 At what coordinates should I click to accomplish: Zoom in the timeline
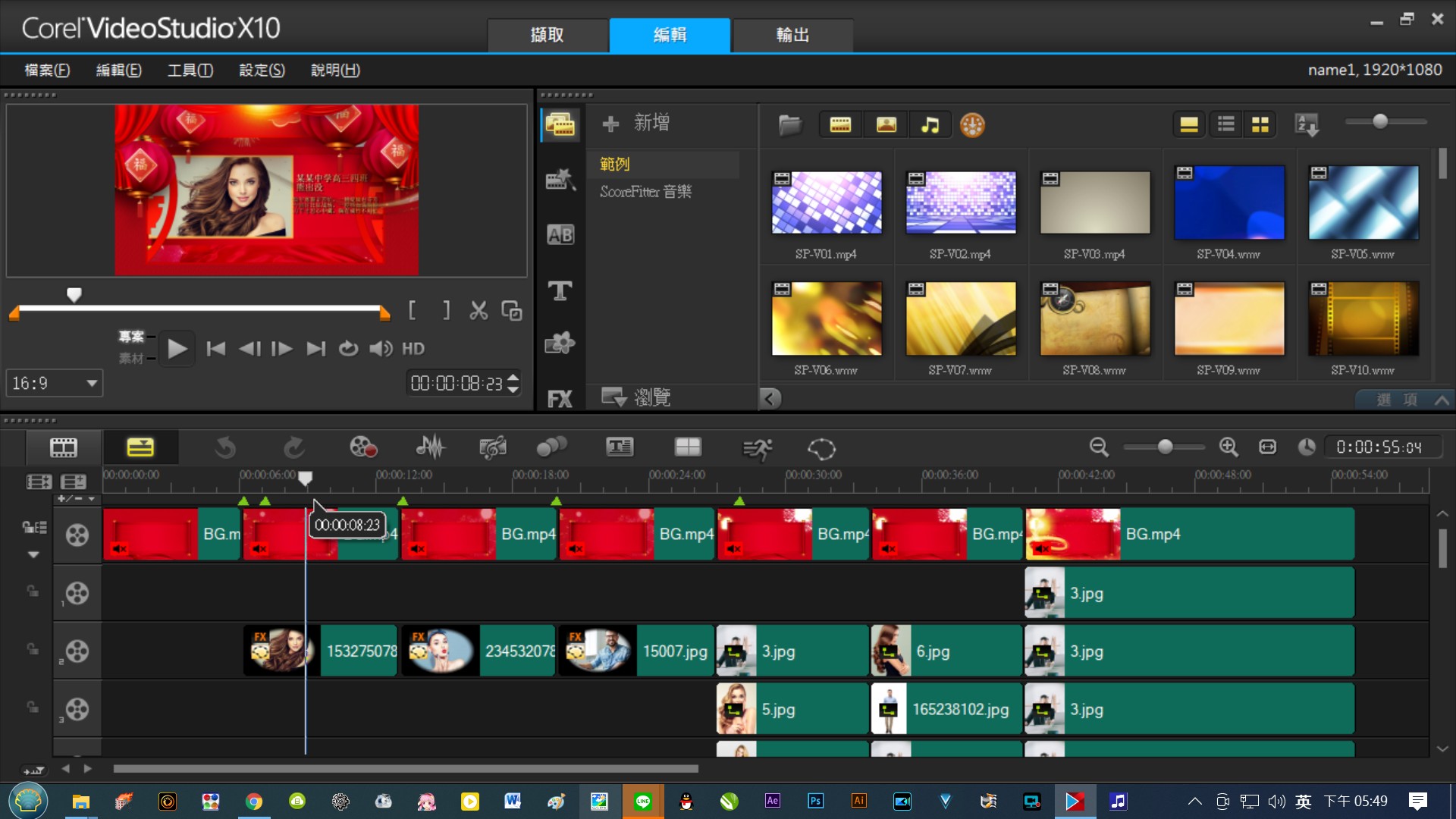(1228, 447)
